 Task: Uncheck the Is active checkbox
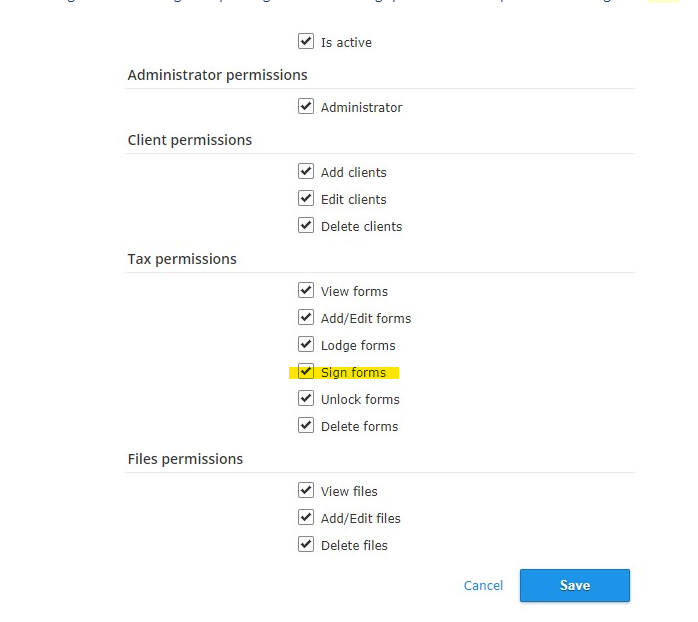click(306, 41)
